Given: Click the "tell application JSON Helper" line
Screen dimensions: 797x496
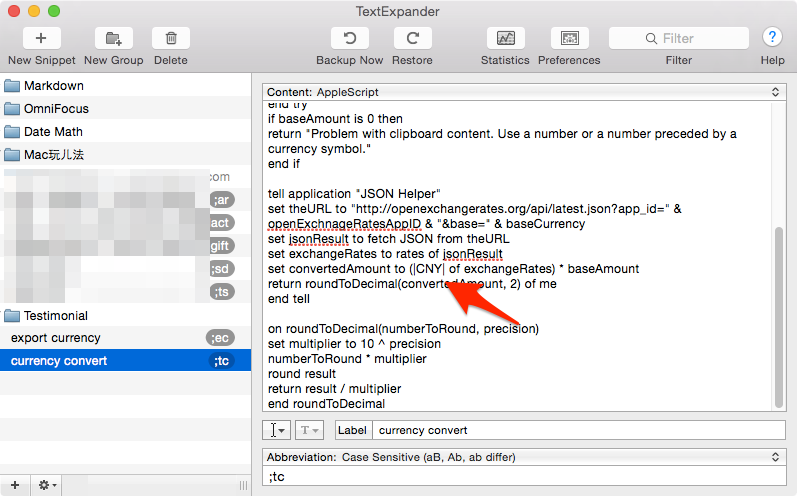Looking at the screenshot, I should pos(354,194).
